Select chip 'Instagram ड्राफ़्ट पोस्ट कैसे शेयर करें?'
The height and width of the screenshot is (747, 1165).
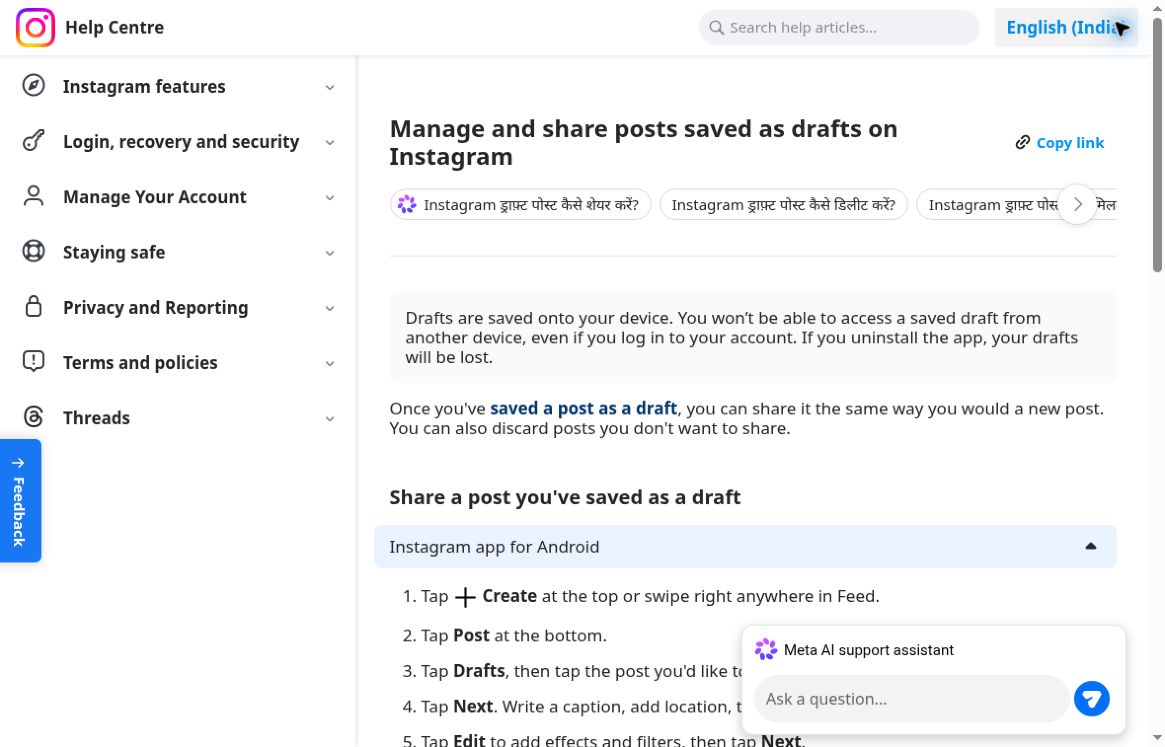520,204
